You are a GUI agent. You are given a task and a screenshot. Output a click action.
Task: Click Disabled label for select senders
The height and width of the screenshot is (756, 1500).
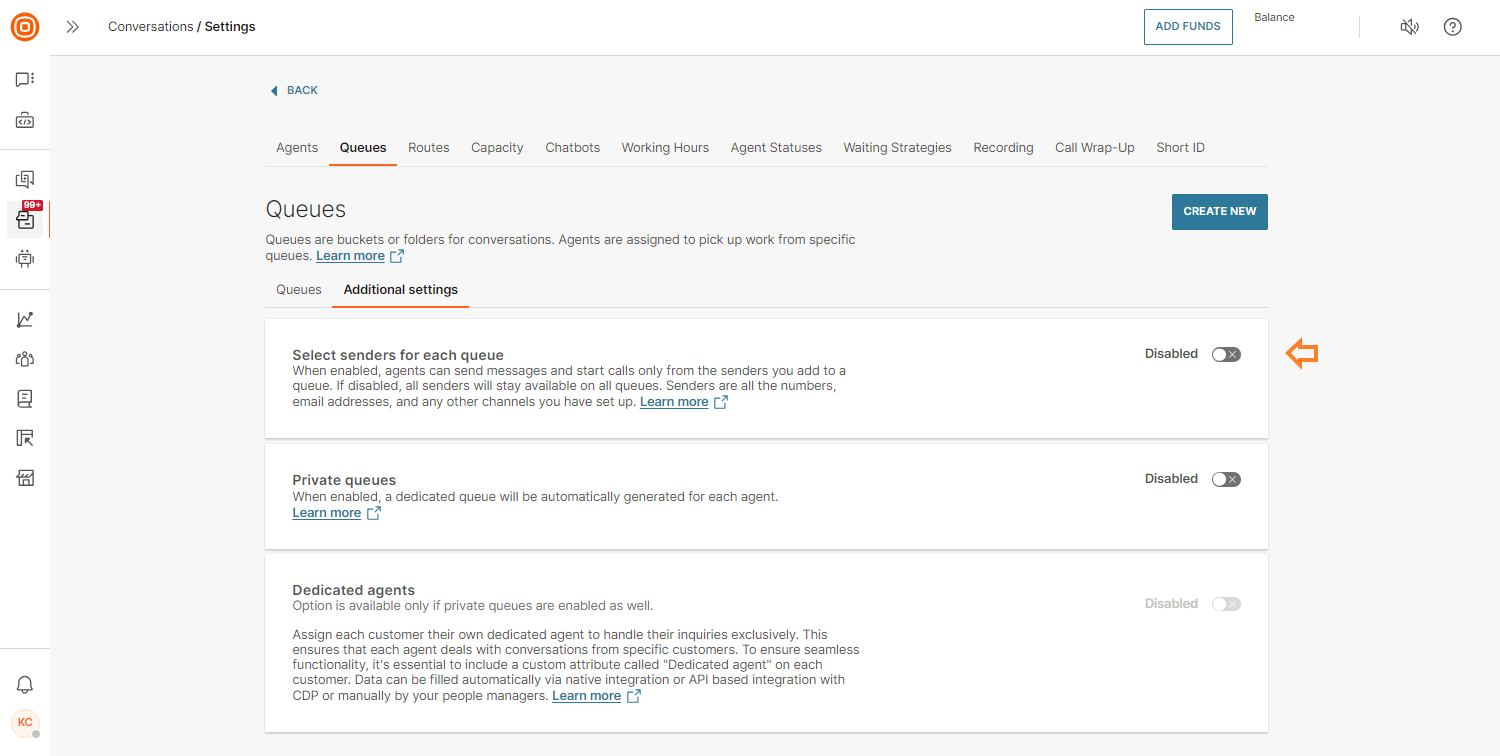[1171, 354]
